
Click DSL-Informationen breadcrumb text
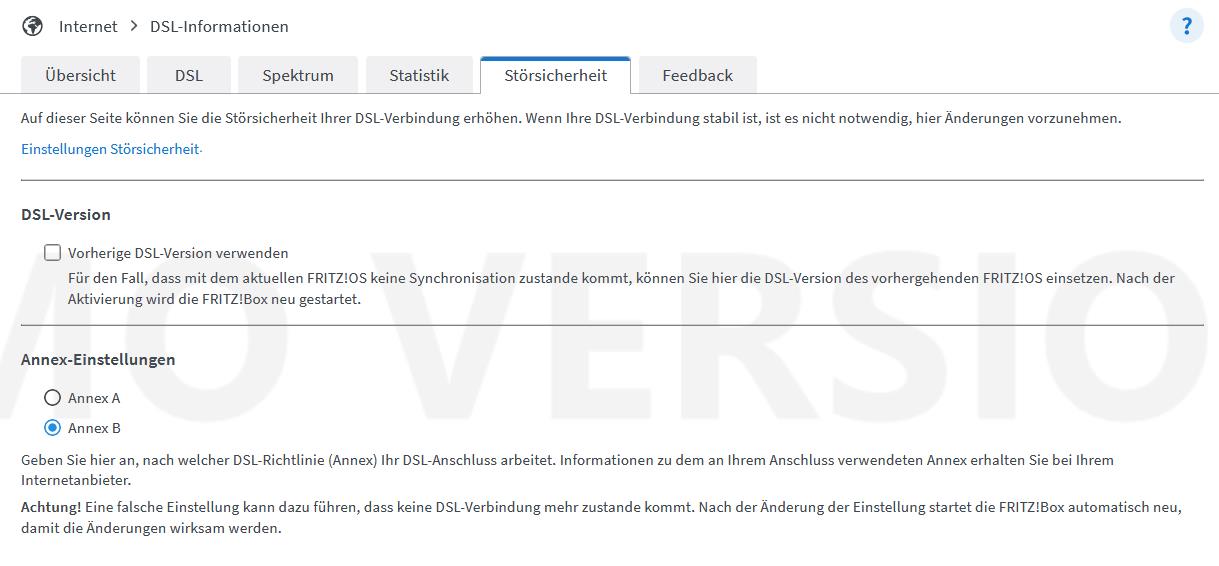pos(219,26)
